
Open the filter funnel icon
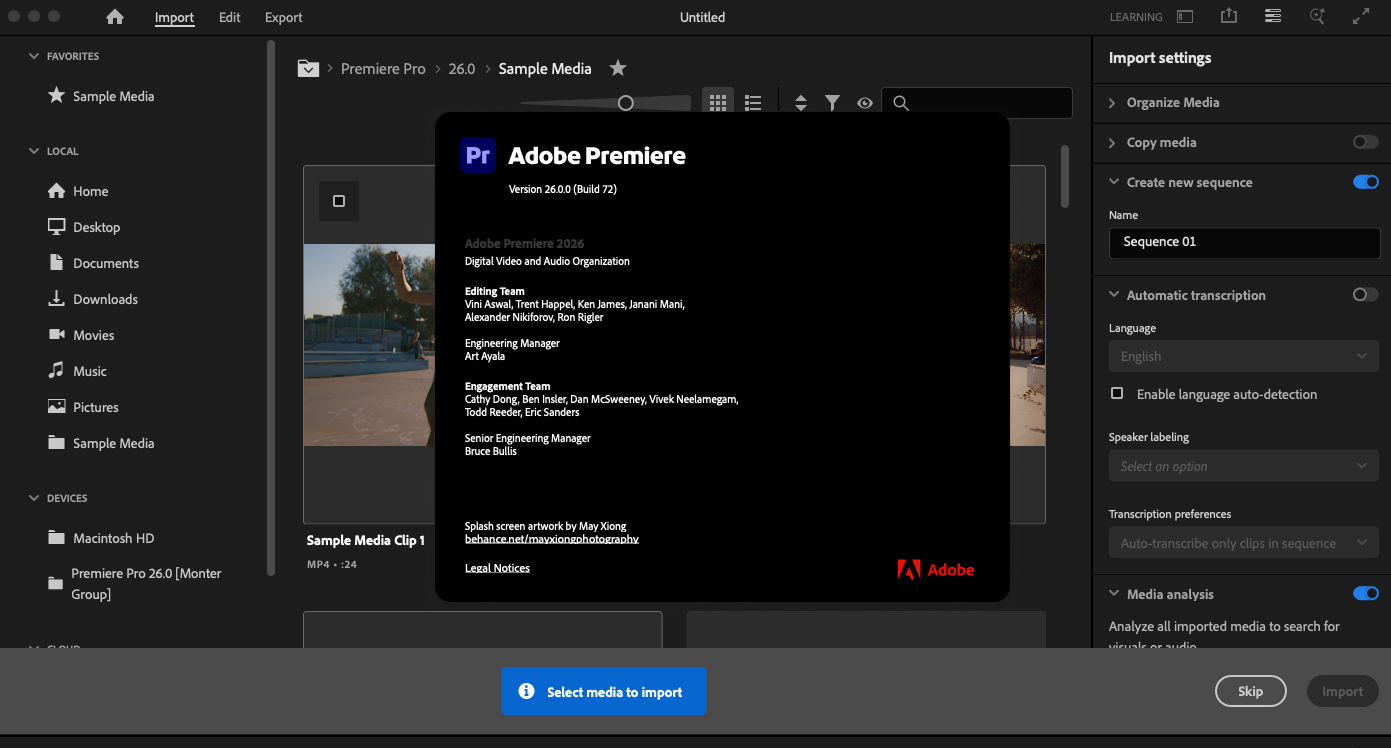(832, 102)
